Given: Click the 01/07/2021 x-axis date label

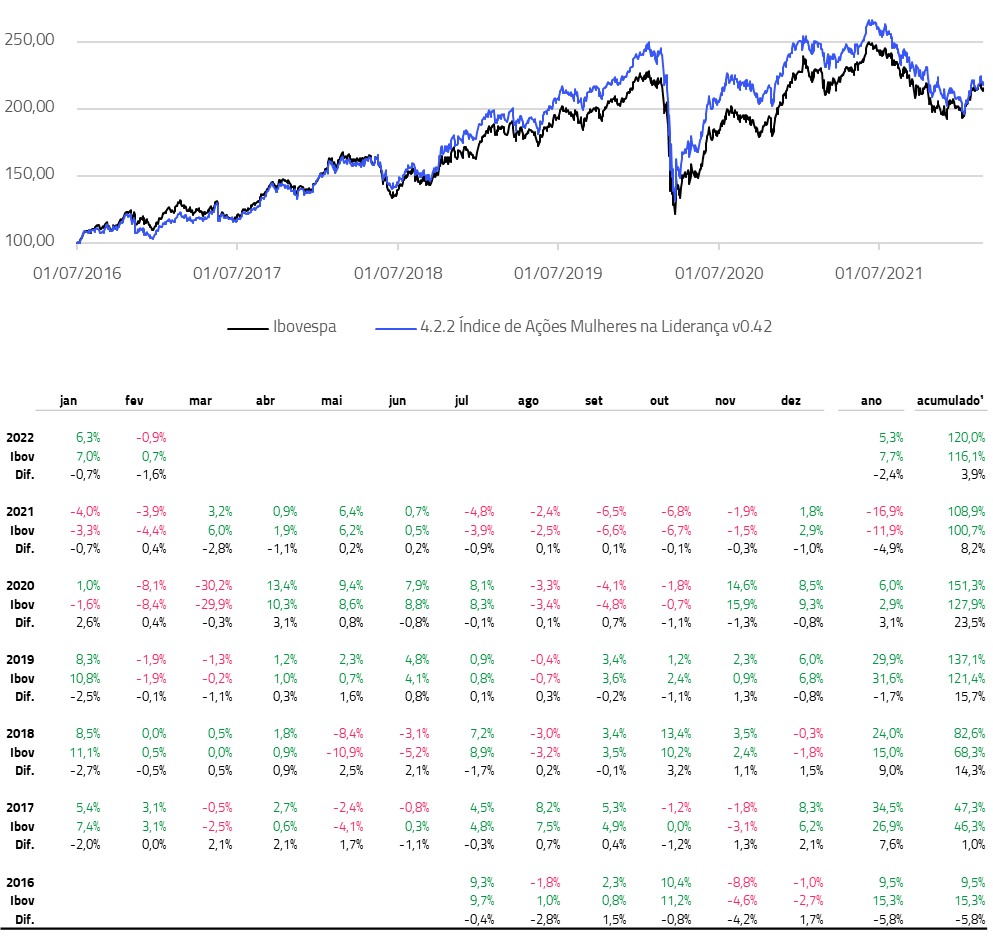Looking at the screenshot, I should click(x=878, y=272).
